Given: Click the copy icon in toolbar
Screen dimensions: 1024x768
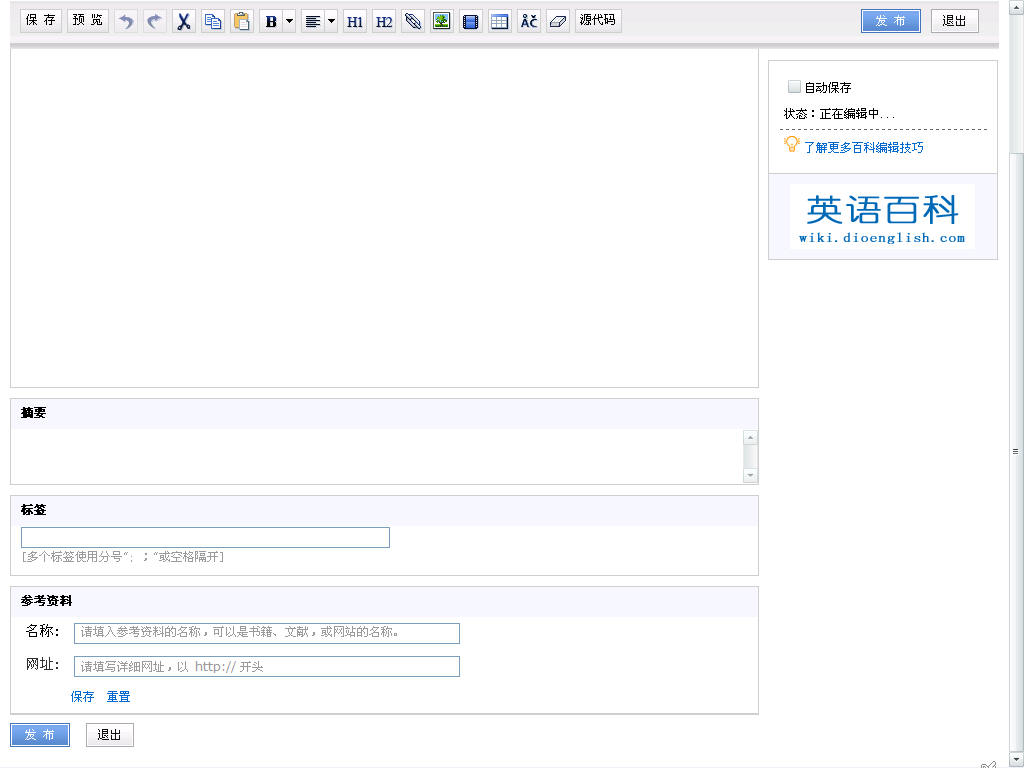Looking at the screenshot, I should coord(212,21).
